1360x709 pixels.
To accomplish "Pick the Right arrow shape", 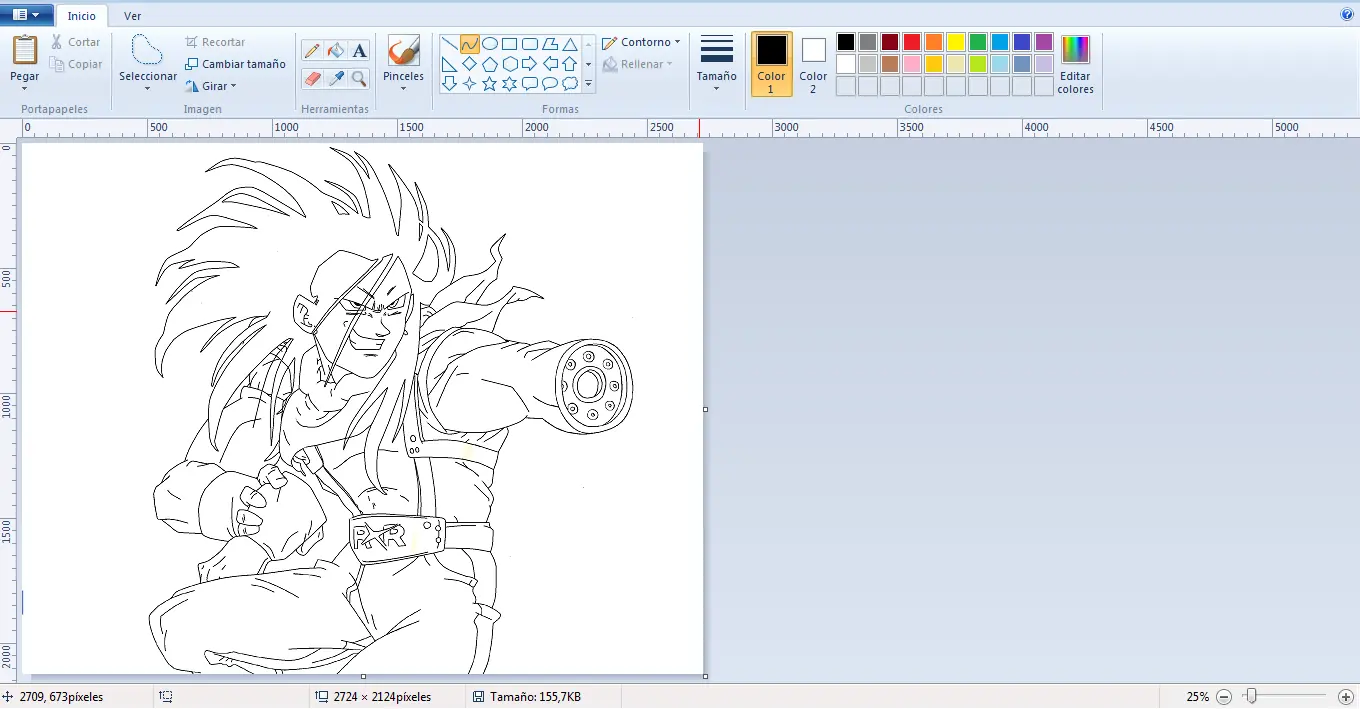I will (530, 64).
